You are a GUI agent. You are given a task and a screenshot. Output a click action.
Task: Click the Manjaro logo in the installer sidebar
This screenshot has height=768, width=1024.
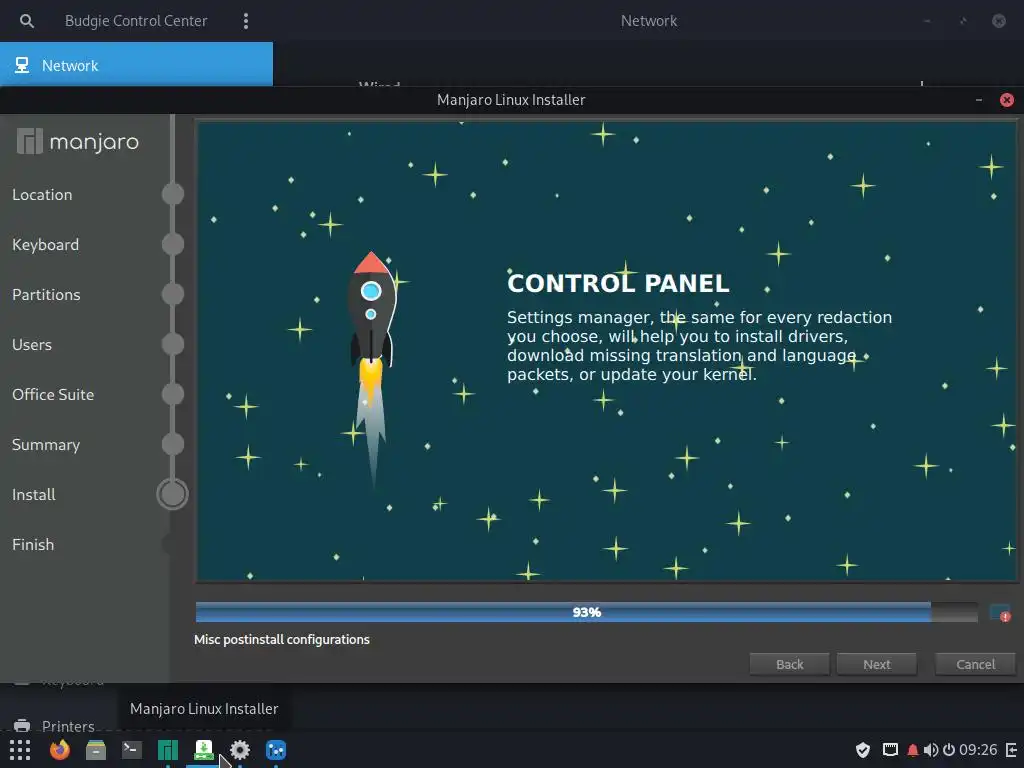pyautogui.click(x=78, y=141)
